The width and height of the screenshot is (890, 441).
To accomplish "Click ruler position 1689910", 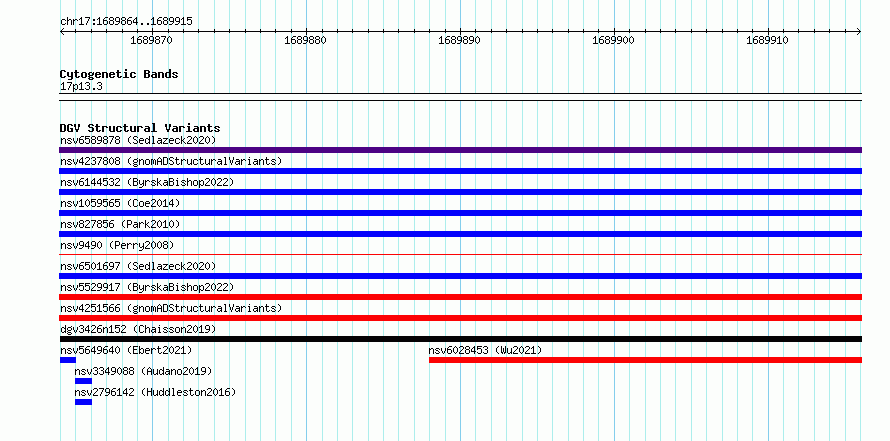I will (x=767, y=40).
